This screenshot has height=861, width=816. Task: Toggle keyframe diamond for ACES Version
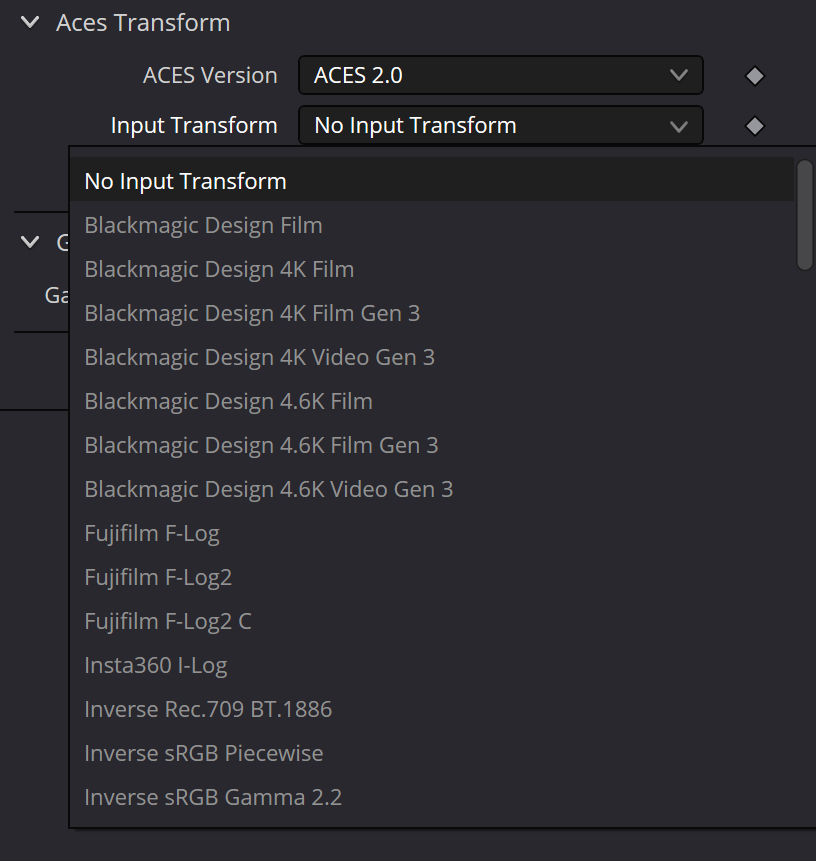click(x=754, y=76)
